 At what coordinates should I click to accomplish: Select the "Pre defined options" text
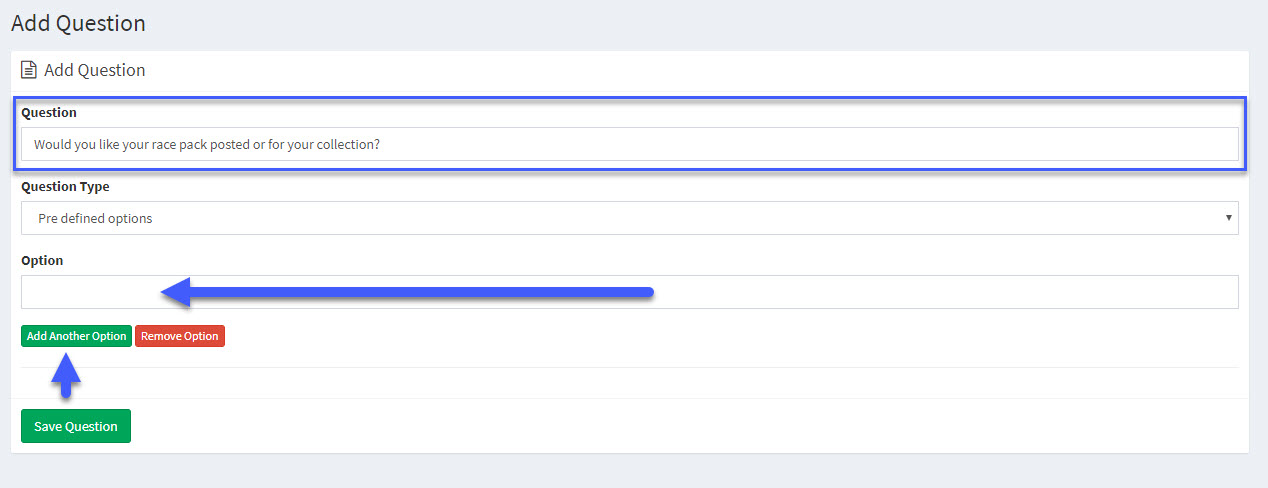tap(95, 218)
